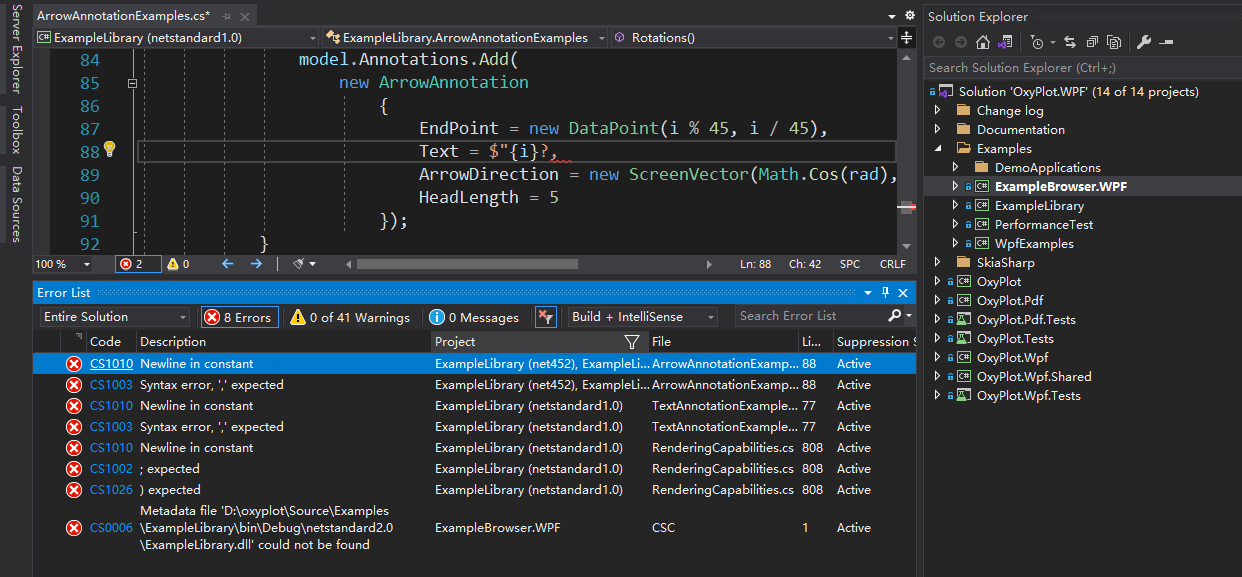Toggle the 0 Messages filter
This screenshot has width=1242, height=577.
pyautogui.click(x=475, y=317)
